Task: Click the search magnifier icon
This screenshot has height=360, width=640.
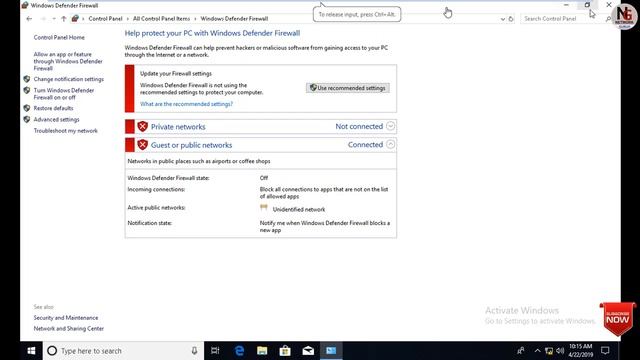Action: [x=608, y=19]
